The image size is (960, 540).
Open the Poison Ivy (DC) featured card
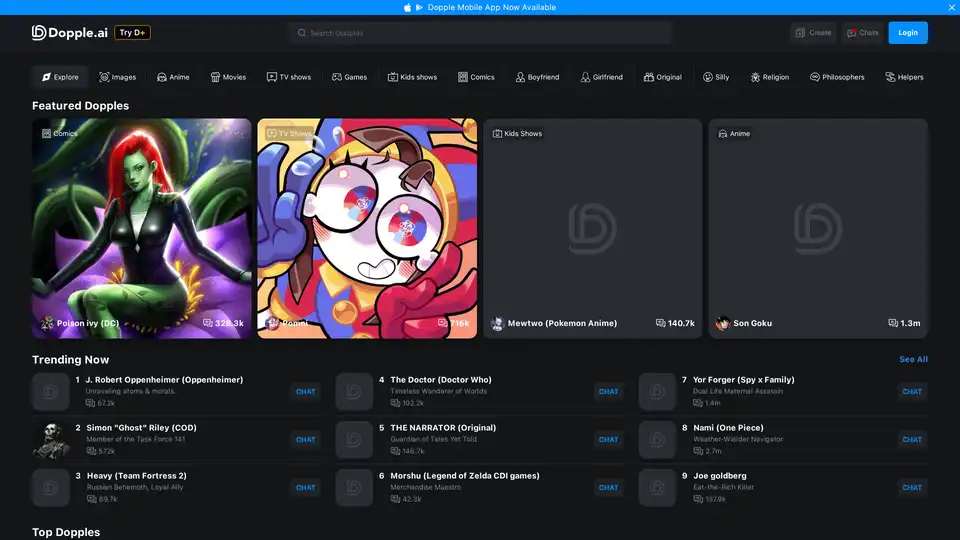coord(142,228)
